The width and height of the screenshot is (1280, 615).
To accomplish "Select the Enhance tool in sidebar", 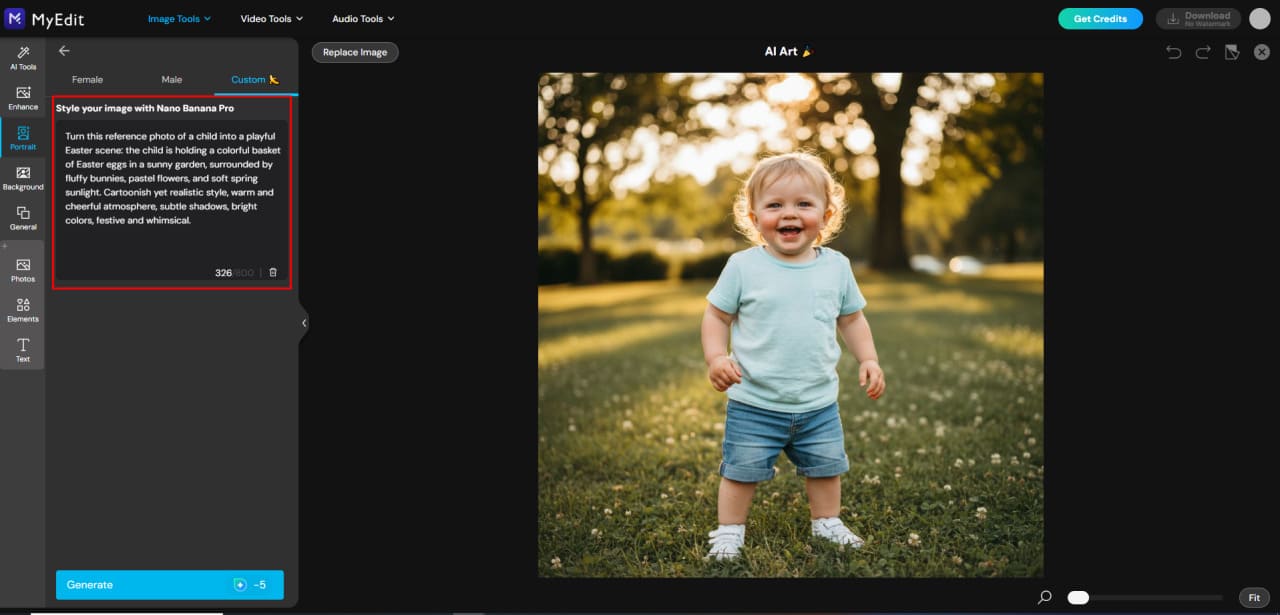I will coord(22,98).
